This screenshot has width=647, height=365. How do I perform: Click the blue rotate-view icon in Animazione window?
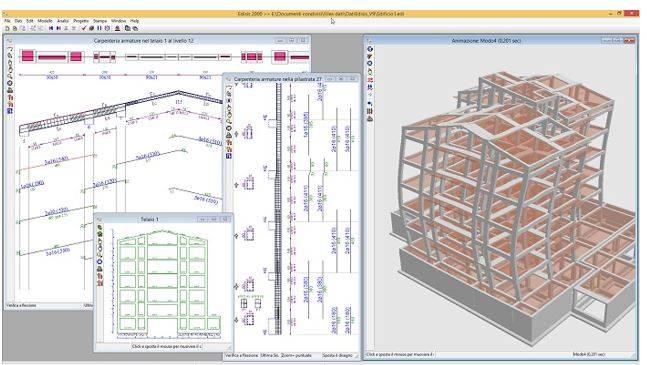click(370, 49)
